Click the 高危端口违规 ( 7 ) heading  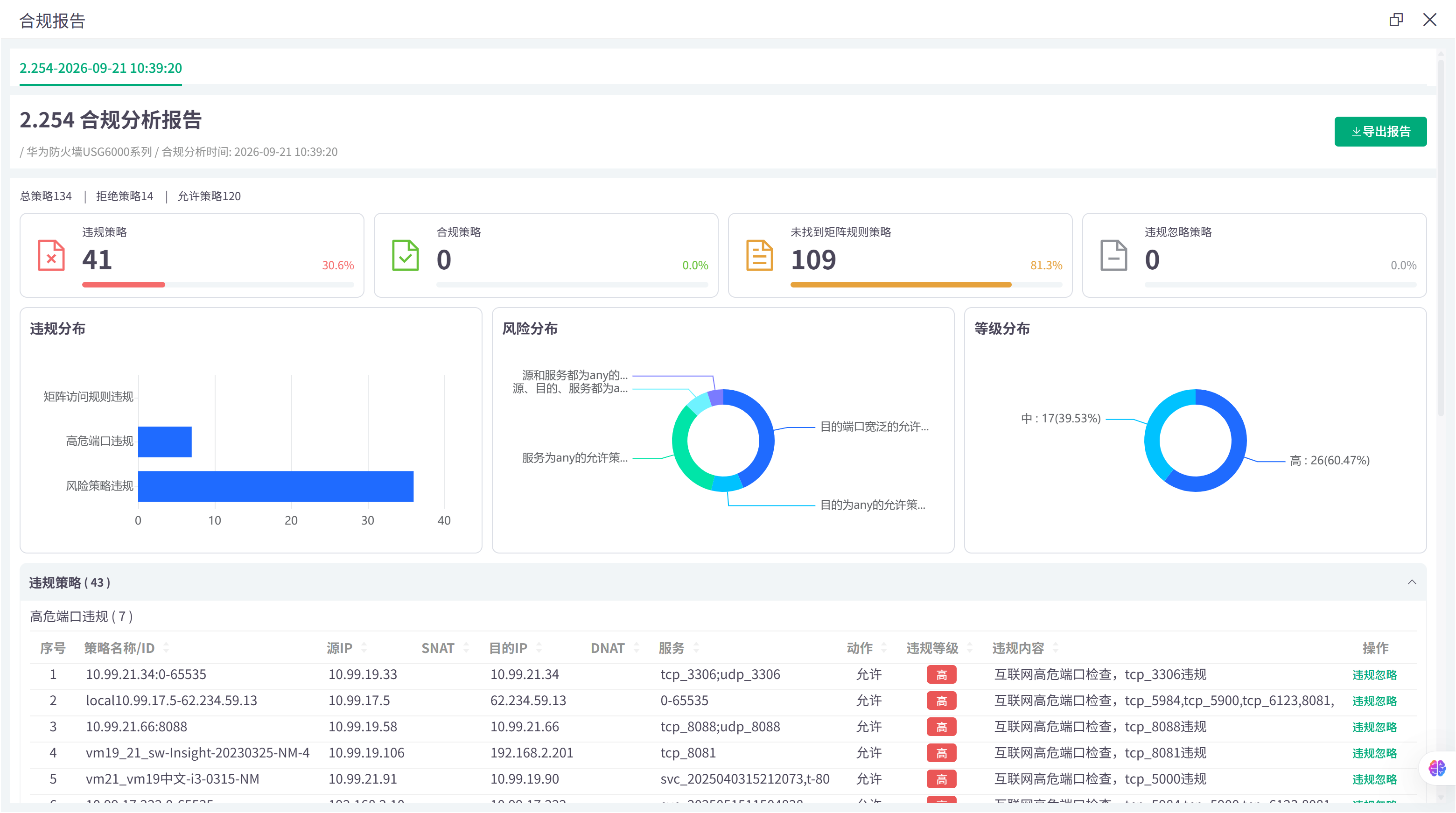81,616
